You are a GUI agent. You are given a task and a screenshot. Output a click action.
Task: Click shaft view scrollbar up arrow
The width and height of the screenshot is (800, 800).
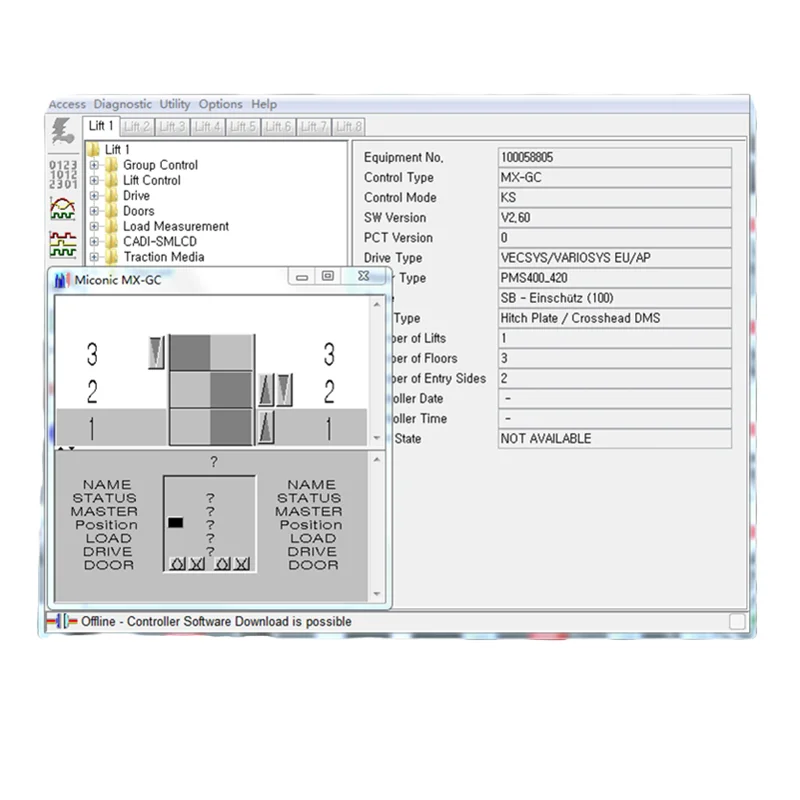(377, 305)
